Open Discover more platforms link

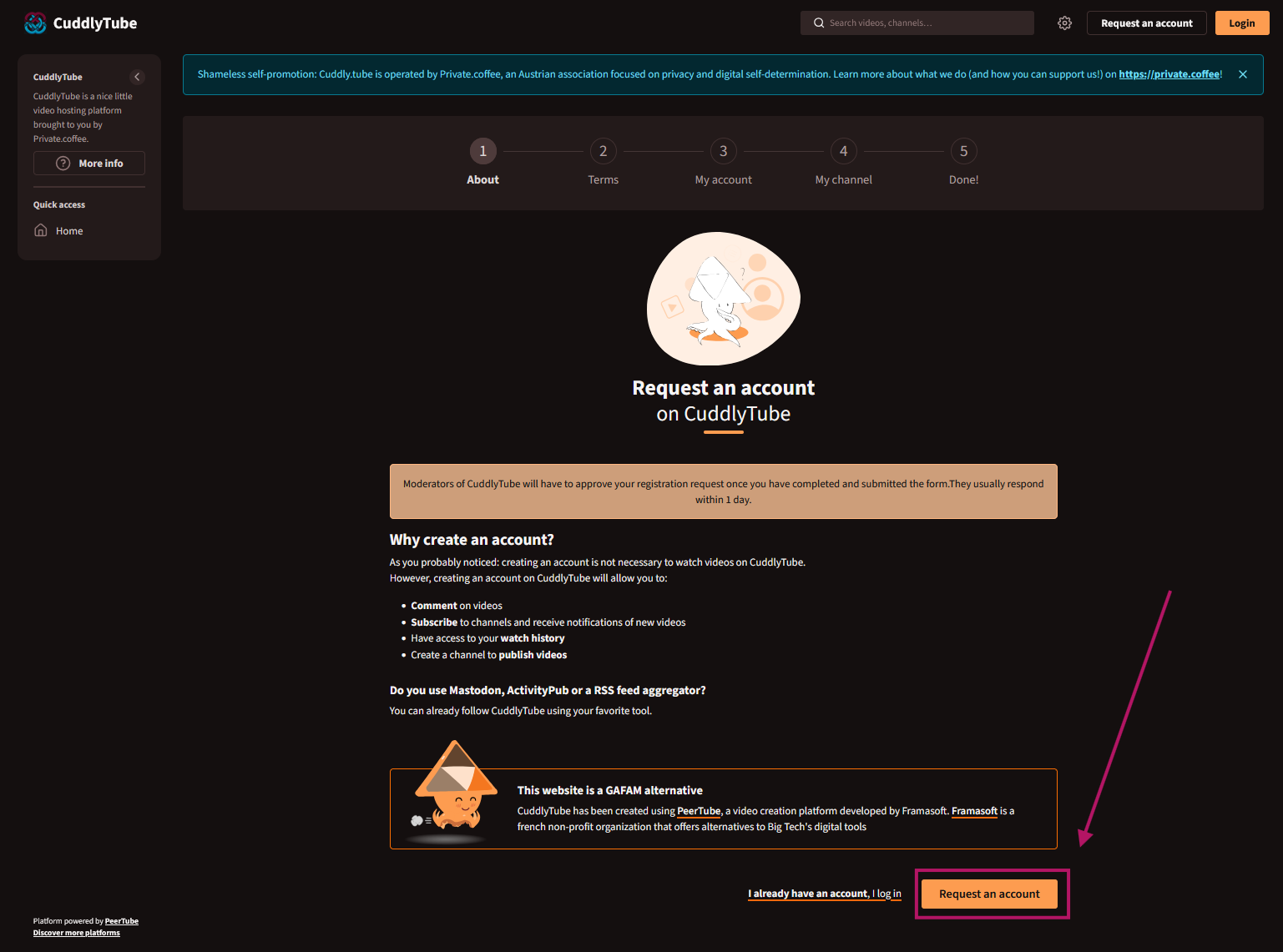click(x=77, y=933)
